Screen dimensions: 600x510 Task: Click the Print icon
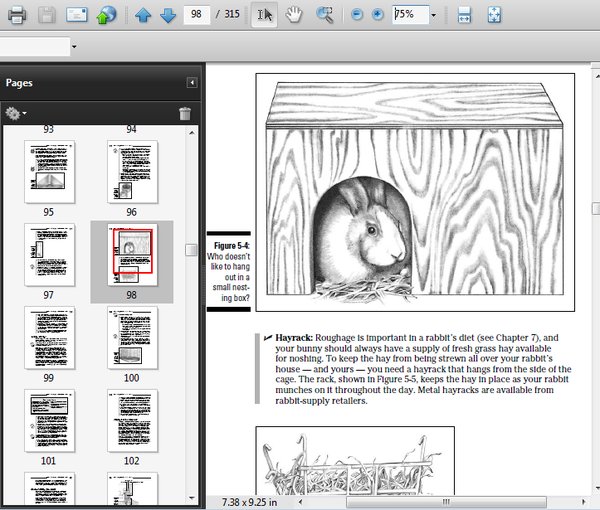point(17,15)
